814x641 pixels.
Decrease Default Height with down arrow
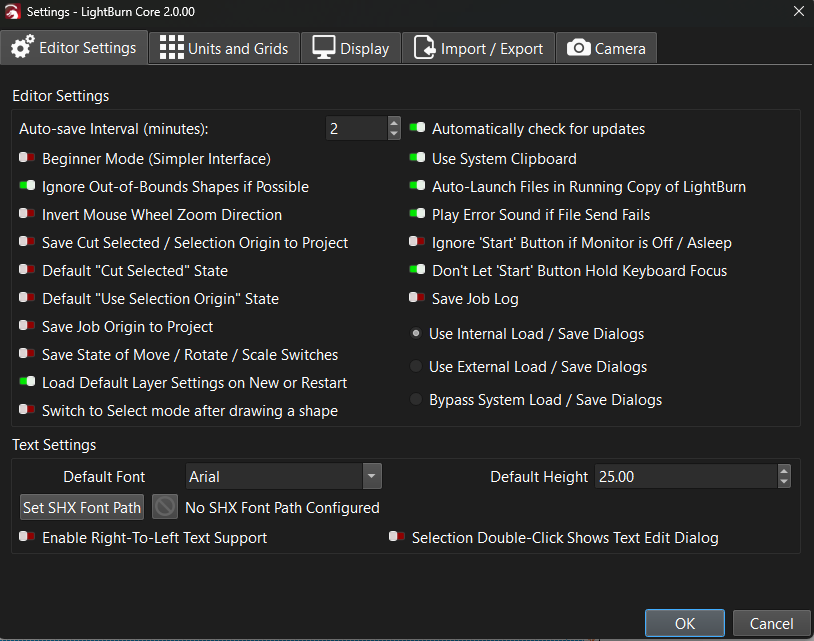pyautogui.click(x=784, y=483)
